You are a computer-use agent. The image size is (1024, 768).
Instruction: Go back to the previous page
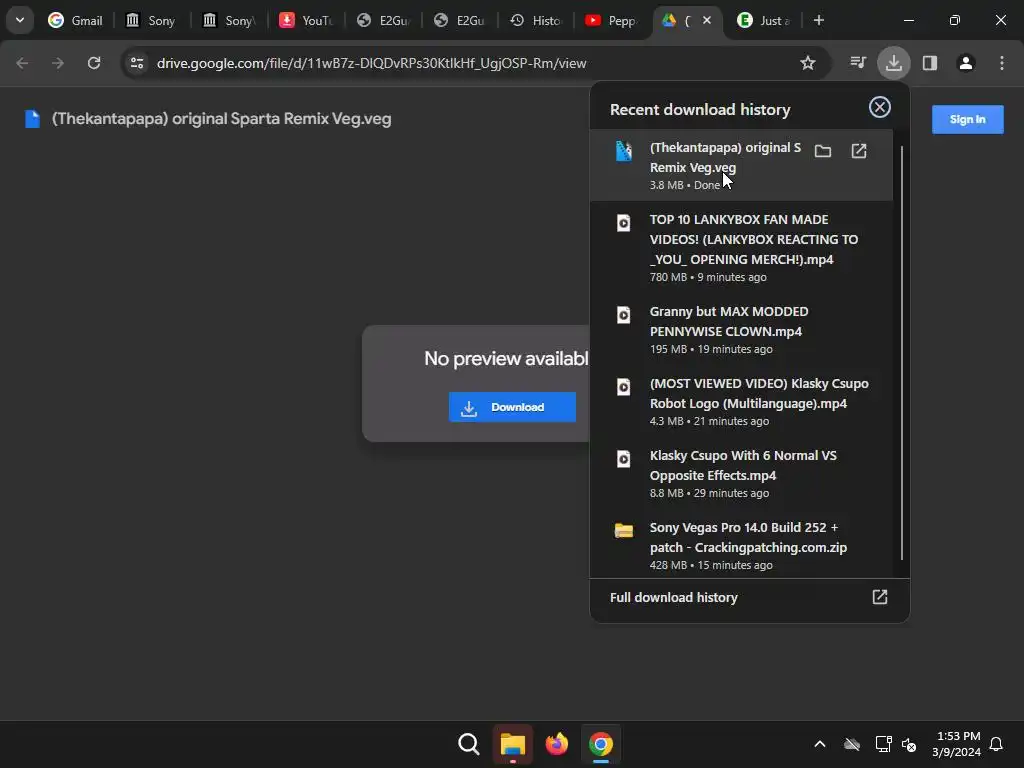(x=22, y=63)
